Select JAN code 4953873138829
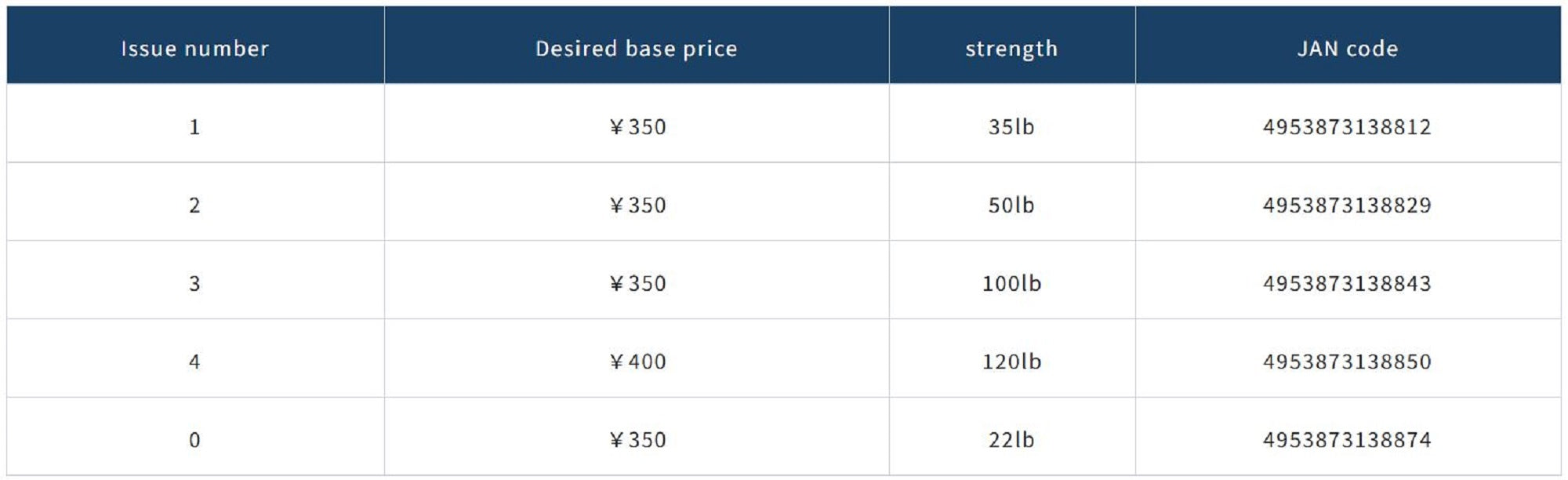 pos(1346,205)
